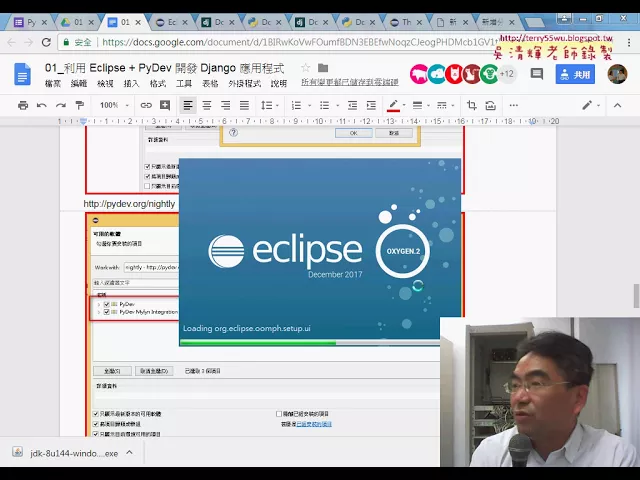Open the line spacing dropdown
The height and width of the screenshot is (480, 640).
pyautogui.click(x=269, y=105)
